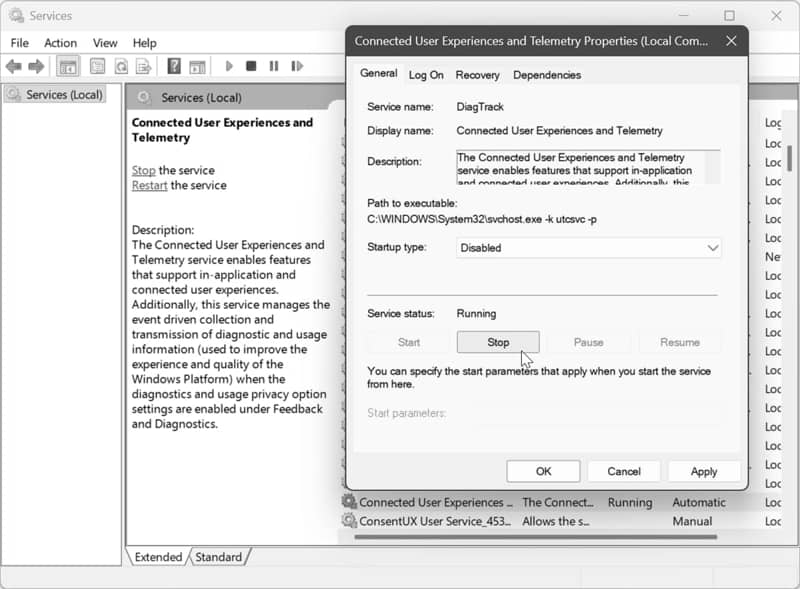Image resolution: width=800 pixels, height=589 pixels.
Task: Switch to the General tab
Action: pyautogui.click(x=379, y=73)
